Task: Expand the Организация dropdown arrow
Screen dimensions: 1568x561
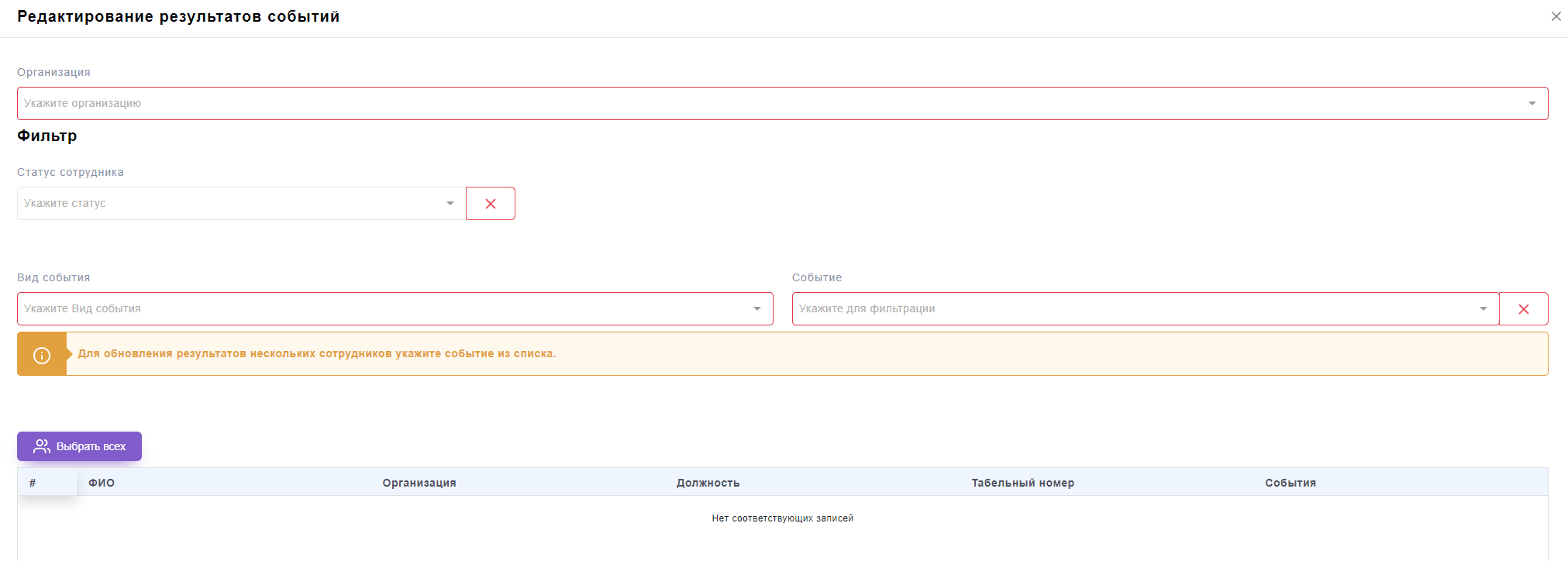Action: (1532, 104)
